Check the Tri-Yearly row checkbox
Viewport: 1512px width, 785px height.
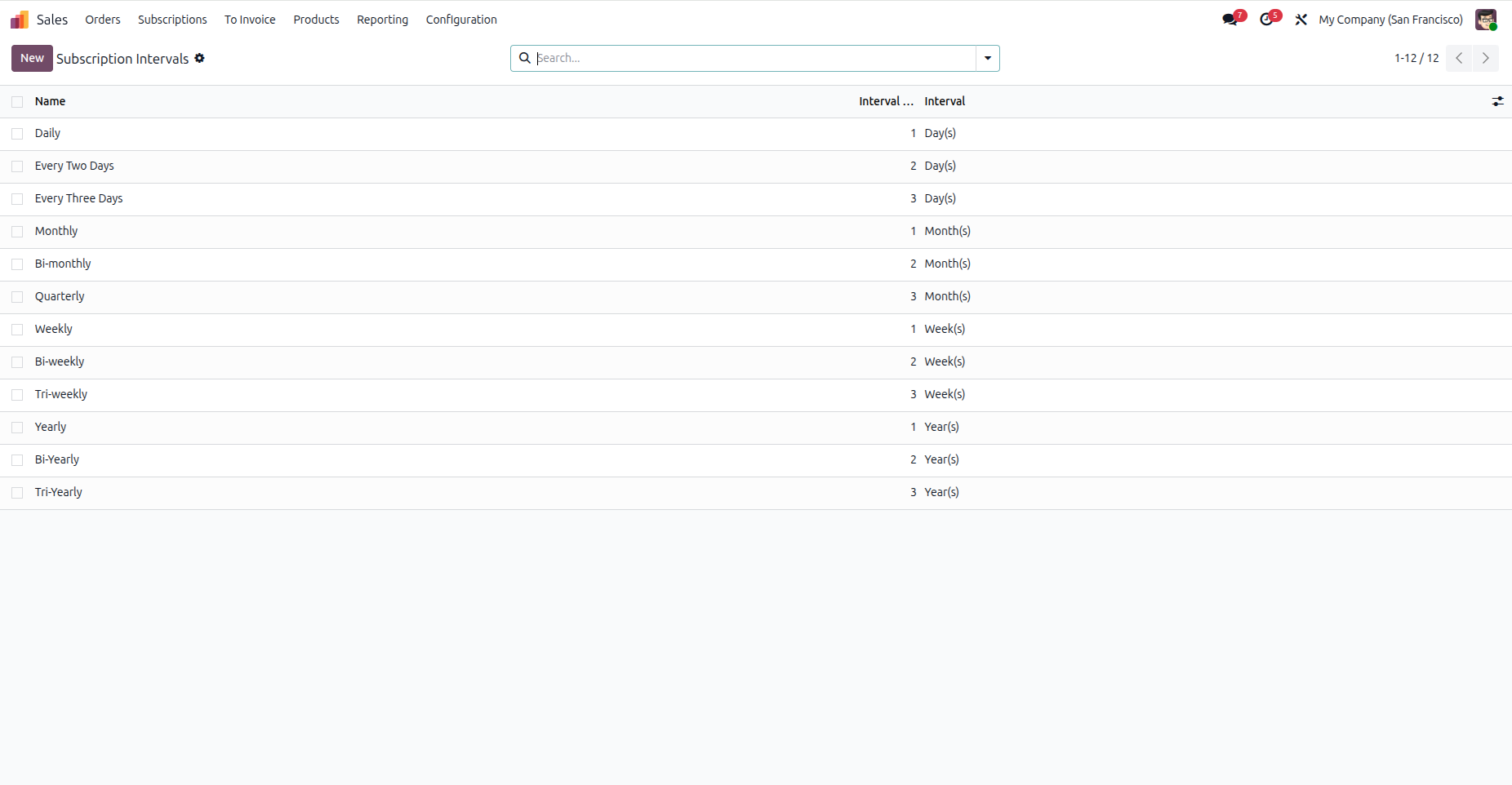(17, 493)
